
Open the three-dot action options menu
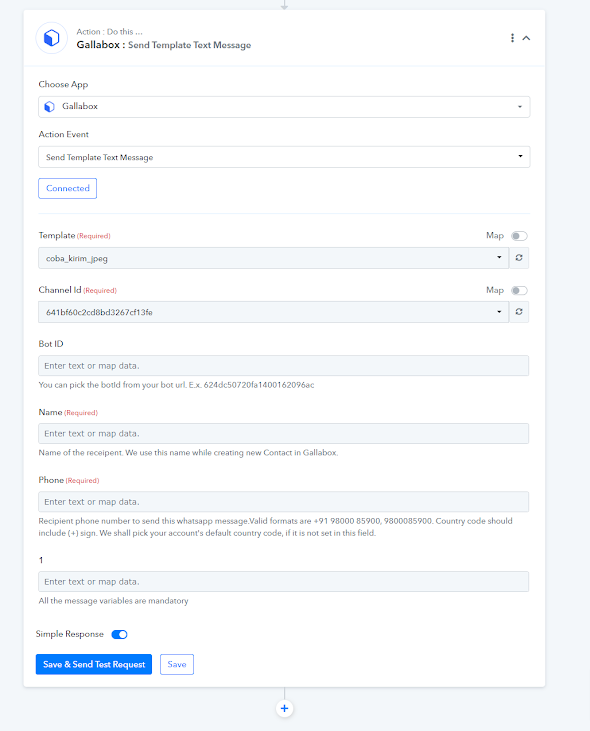512,38
